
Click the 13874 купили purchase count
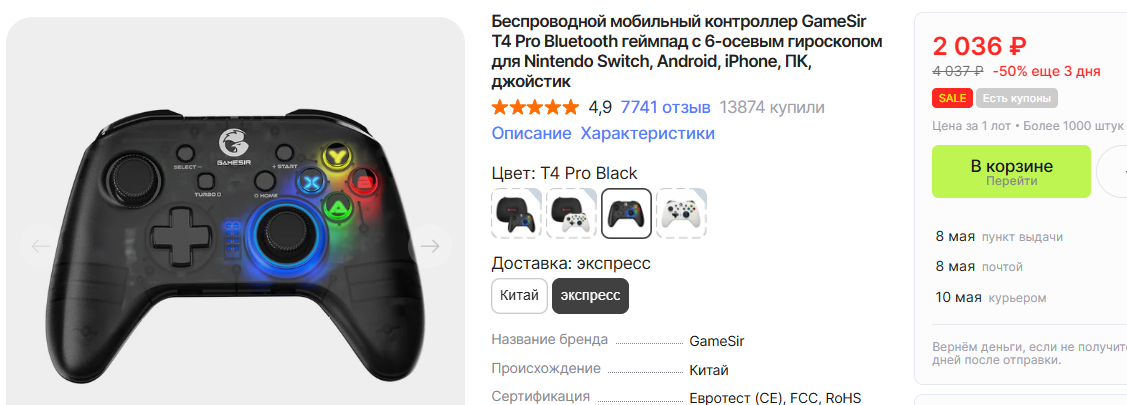[772, 108]
